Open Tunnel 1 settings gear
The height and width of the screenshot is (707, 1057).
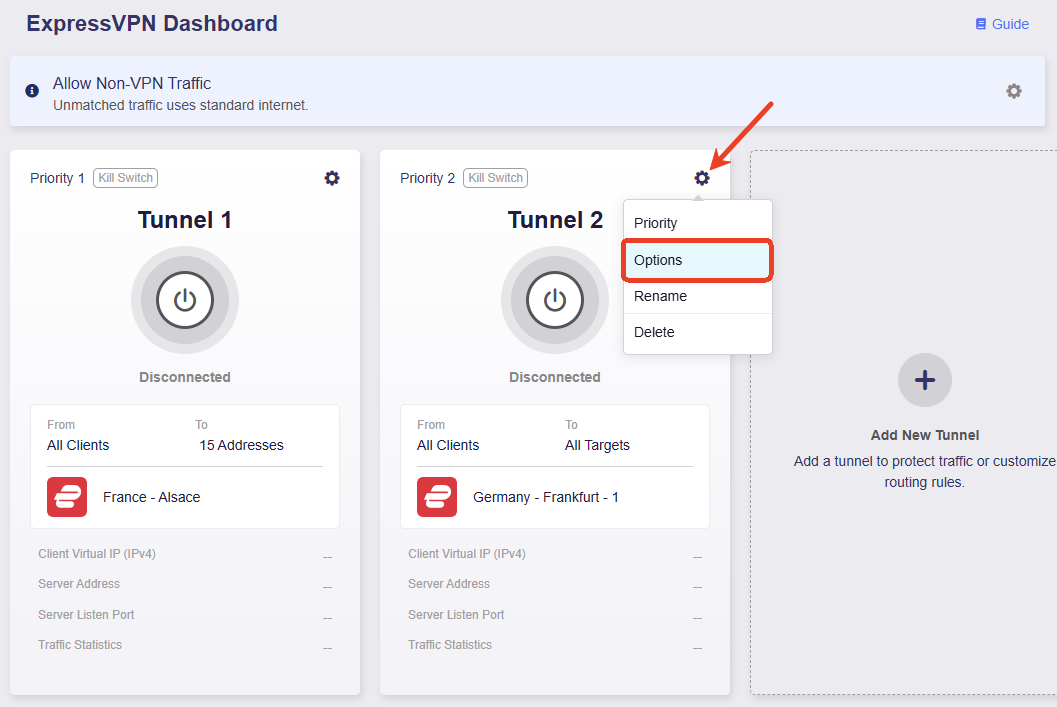pyautogui.click(x=332, y=178)
